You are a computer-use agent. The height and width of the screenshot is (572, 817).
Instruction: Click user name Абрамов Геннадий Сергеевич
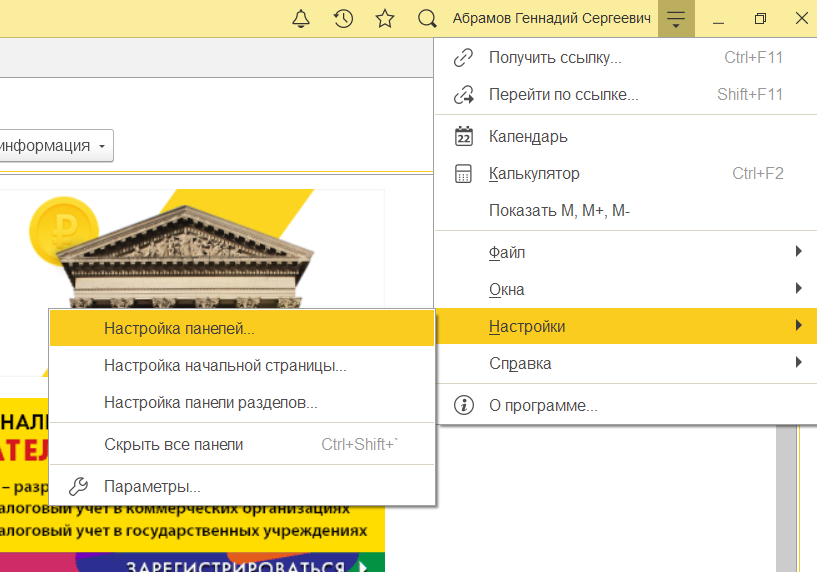click(552, 19)
